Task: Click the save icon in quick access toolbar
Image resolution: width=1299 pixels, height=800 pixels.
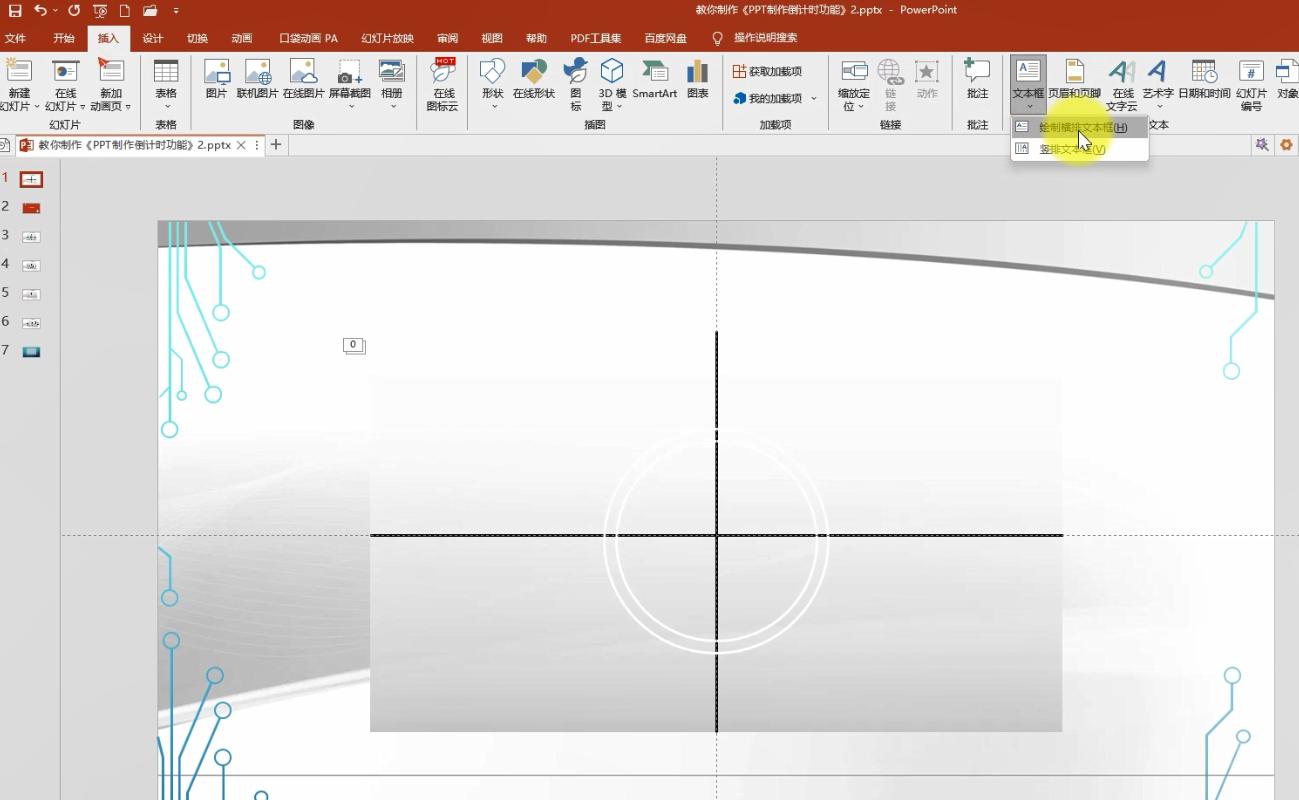Action: [15, 10]
